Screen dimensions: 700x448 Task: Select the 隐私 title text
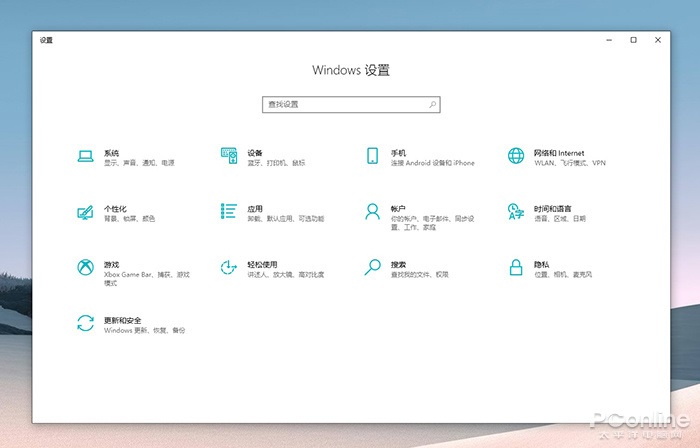click(542, 265)
